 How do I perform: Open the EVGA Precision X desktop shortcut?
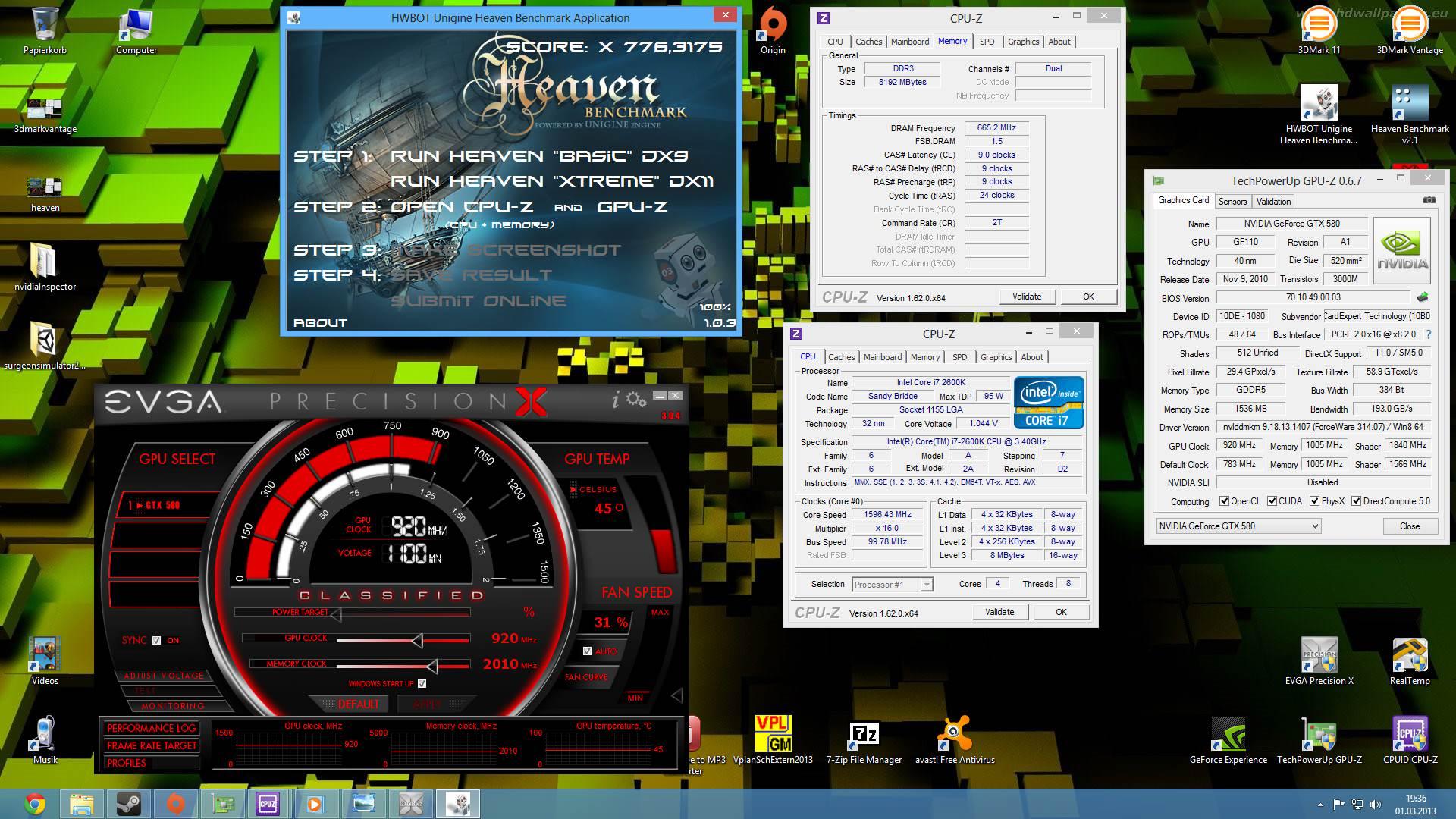click(1319, 661)
